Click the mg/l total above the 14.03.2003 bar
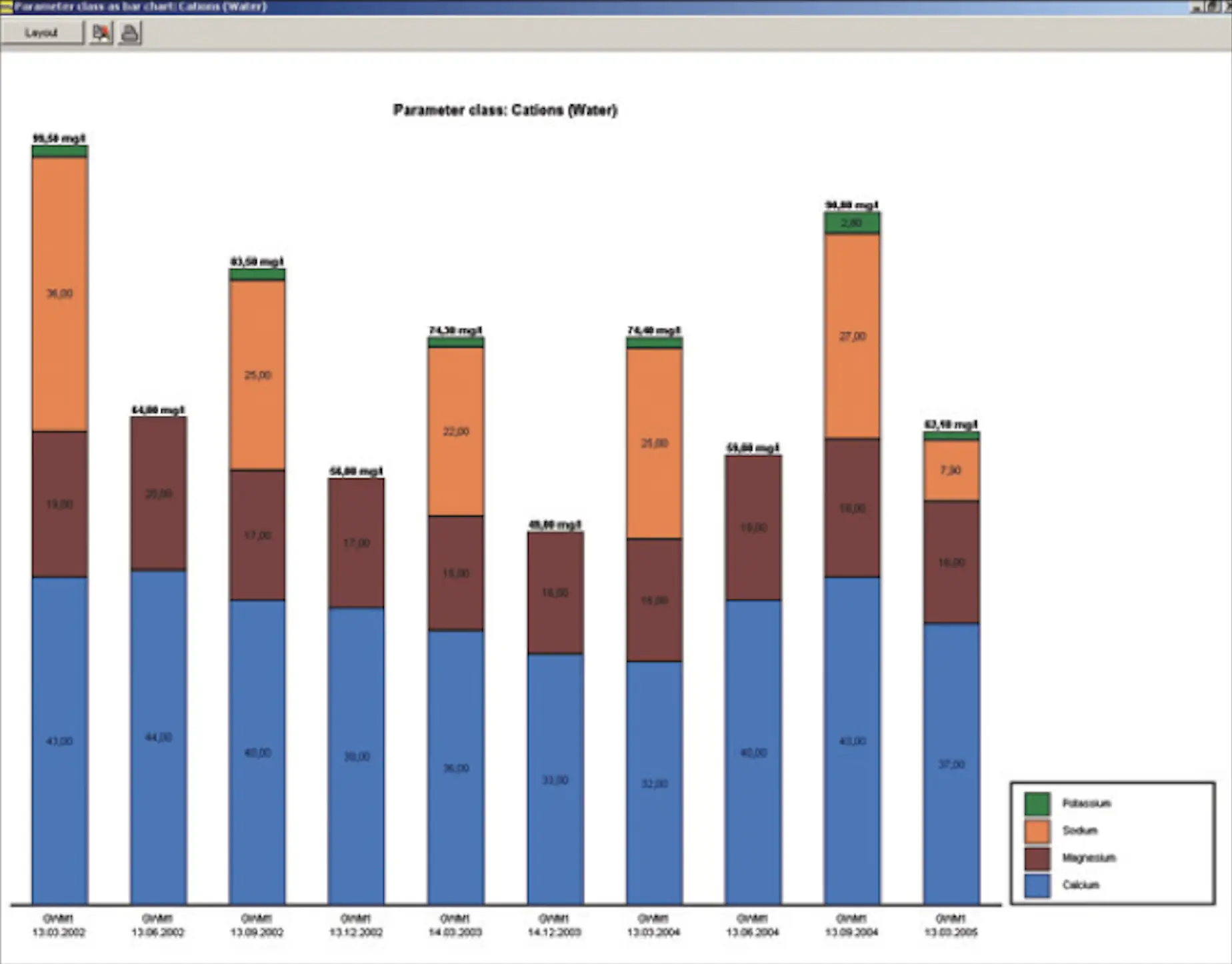This screenshot has height=964, width=1232. [456, 330]
